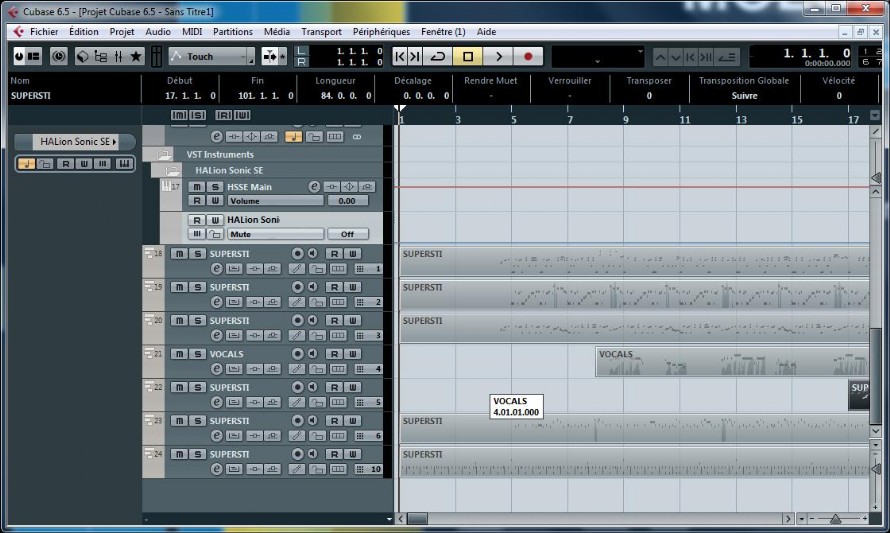This screenshot has height=533, width=890.
Task: Open the Fichier menu
Action: [x=44, y=32]
